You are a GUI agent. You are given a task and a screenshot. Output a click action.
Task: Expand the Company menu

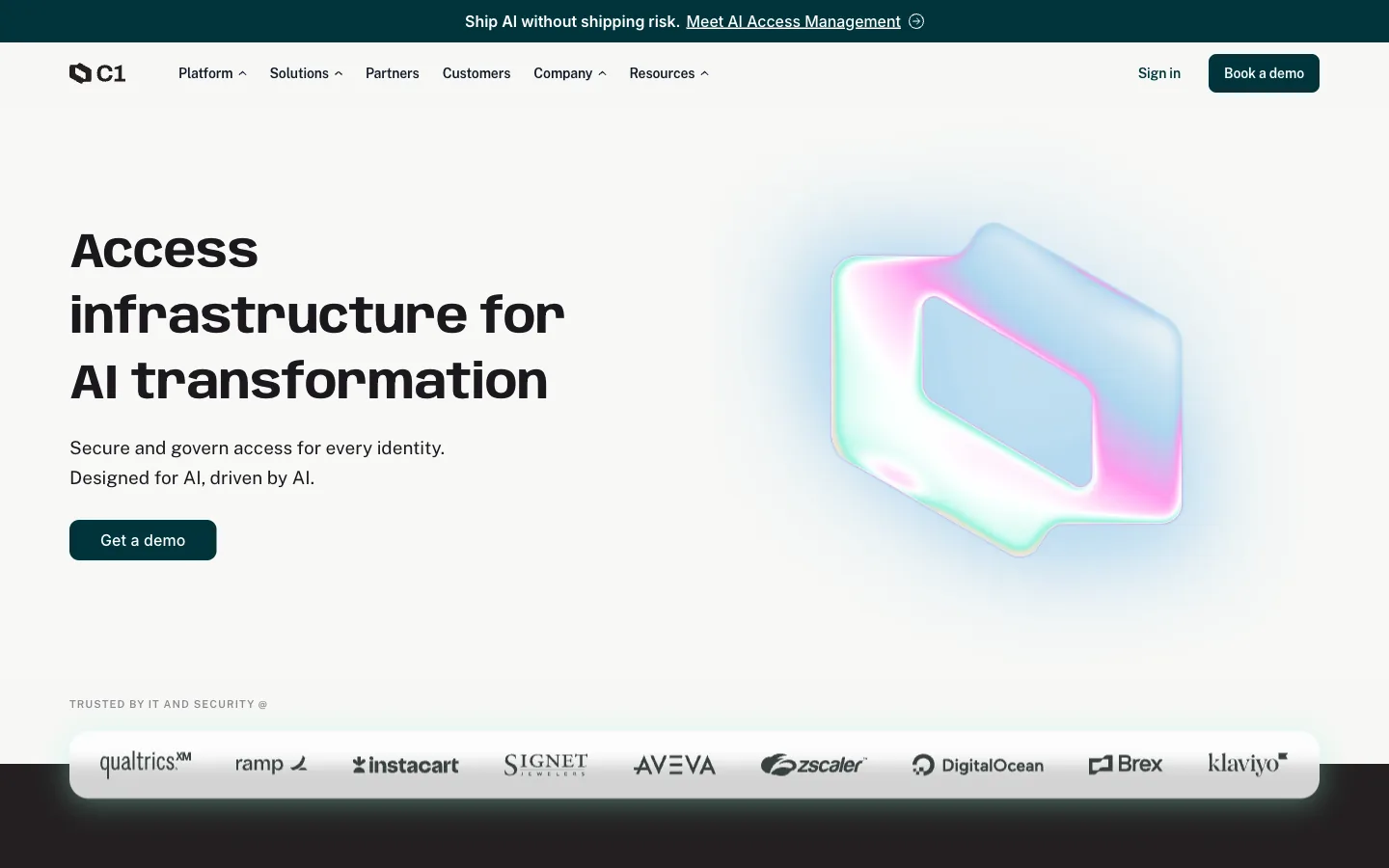570,73
